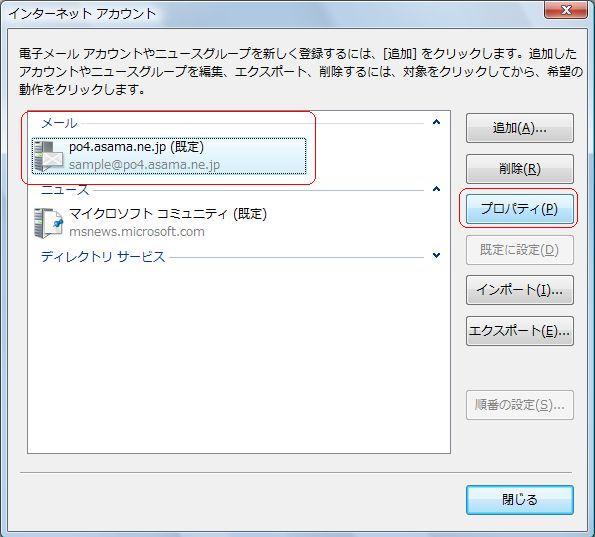Click the disabled 既定に設定(D) button

point(519,250)
